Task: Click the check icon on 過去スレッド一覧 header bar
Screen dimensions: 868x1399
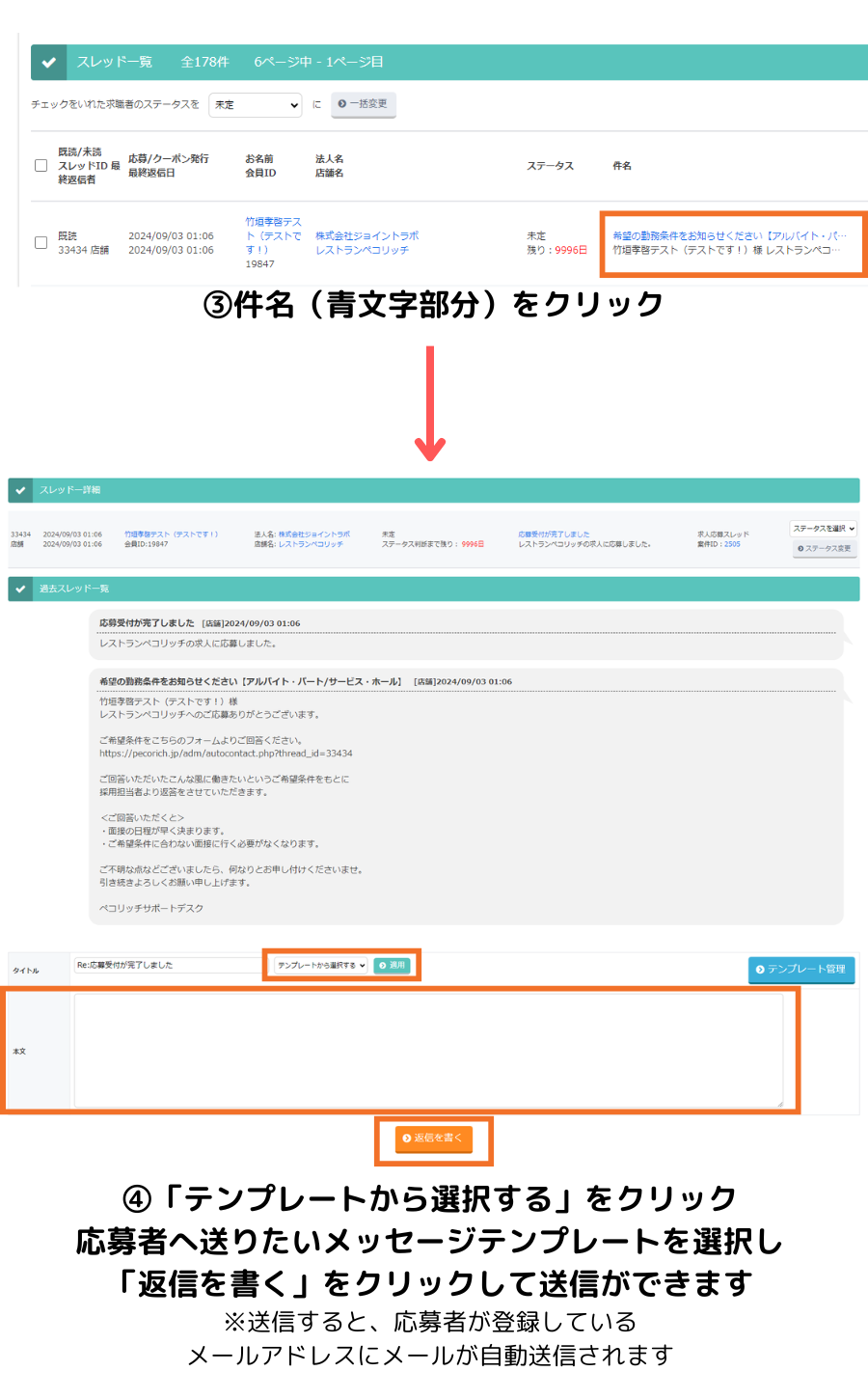Action: coord(19,589)
